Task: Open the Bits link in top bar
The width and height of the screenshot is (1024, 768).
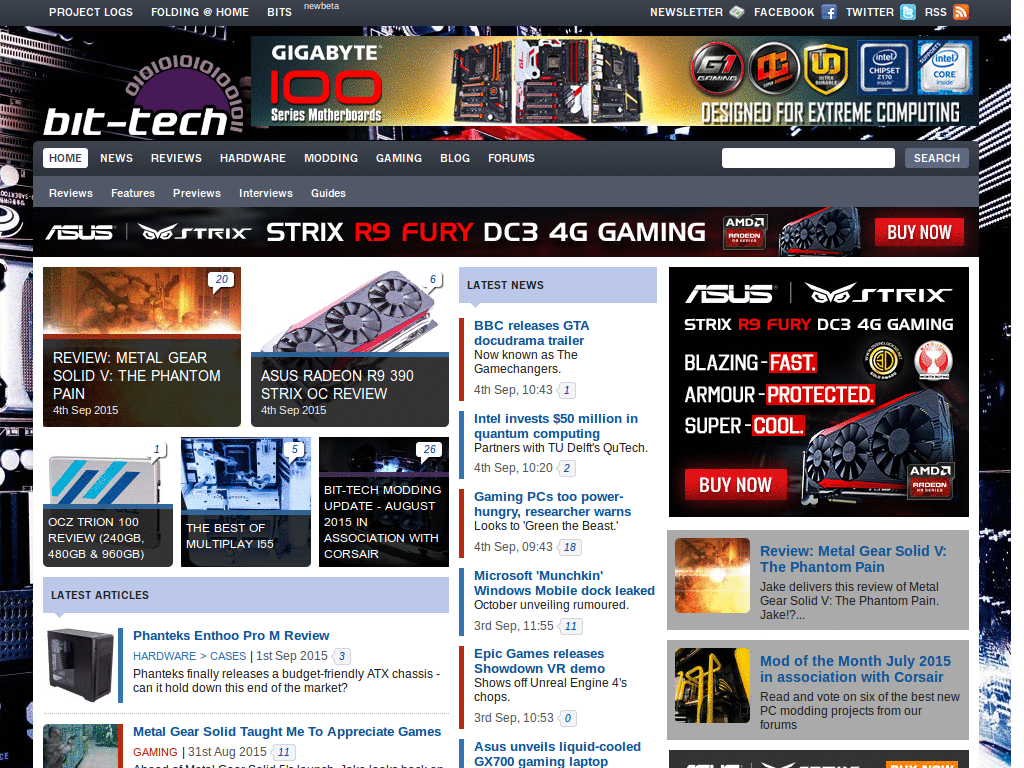Action: 280,12
